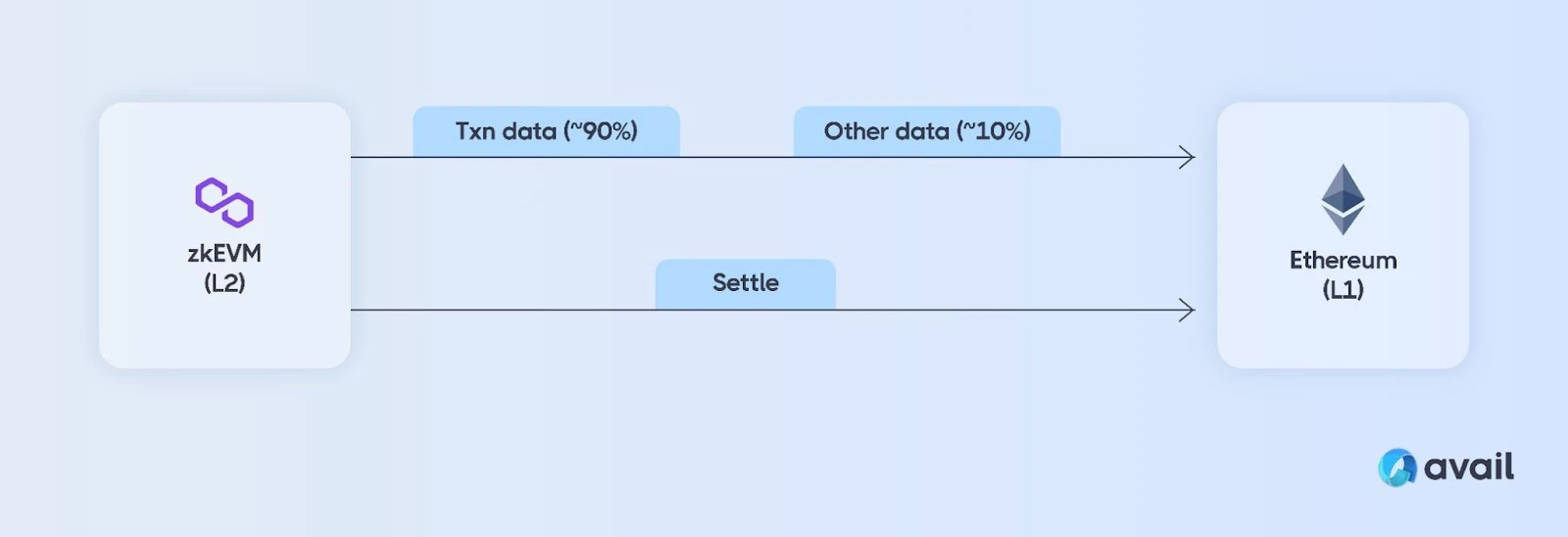Image resolution: width=1568 pixels, height=537 pixels.
Task: Click the "(L2)" text under zkEVM
Action: (224, 283)
